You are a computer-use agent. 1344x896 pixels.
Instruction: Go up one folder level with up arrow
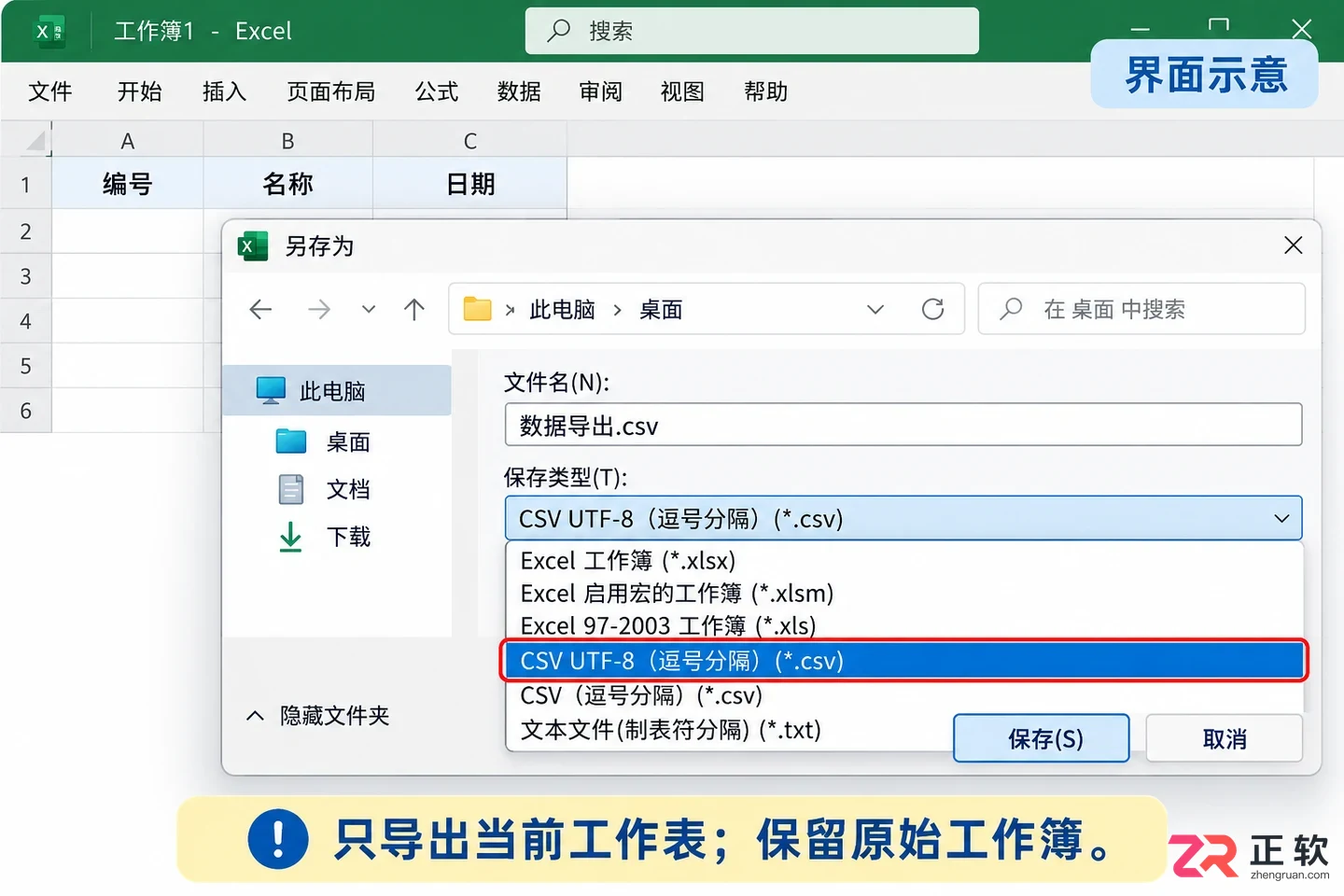(x=414, y=310)
